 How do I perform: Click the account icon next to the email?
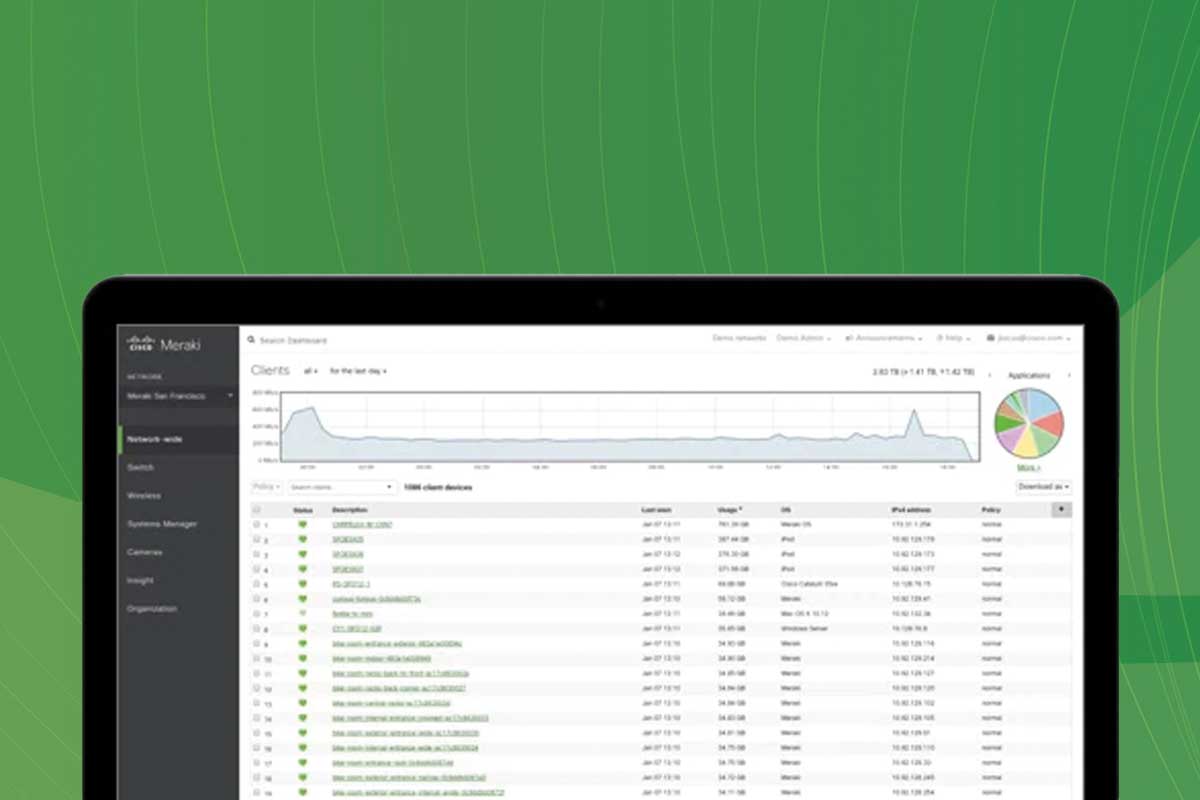coord(990,339)
